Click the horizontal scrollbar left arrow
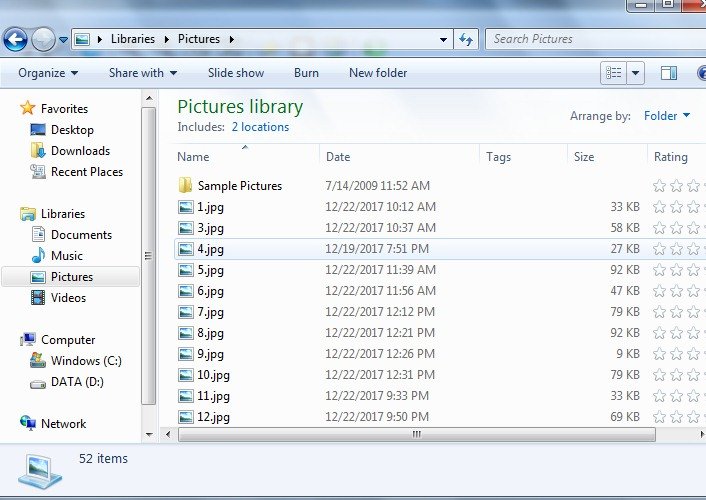 [168, 435]
